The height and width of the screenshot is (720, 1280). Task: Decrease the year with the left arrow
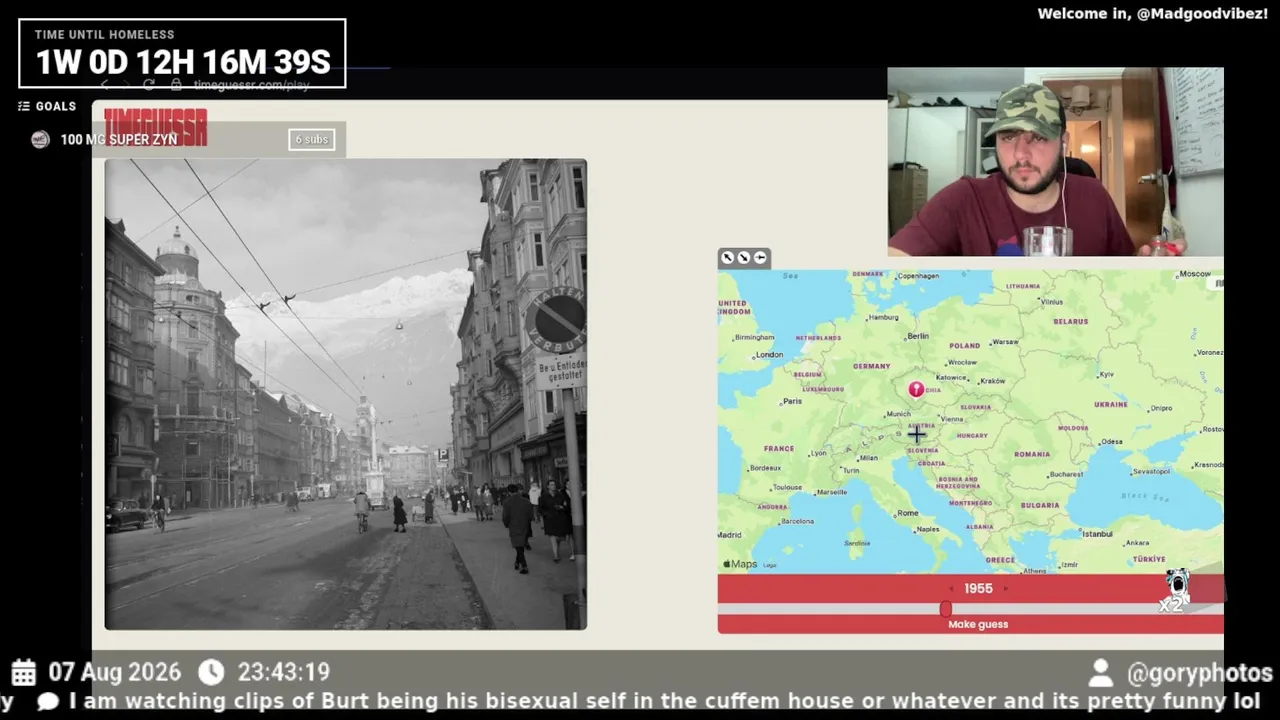click(951, 589)
